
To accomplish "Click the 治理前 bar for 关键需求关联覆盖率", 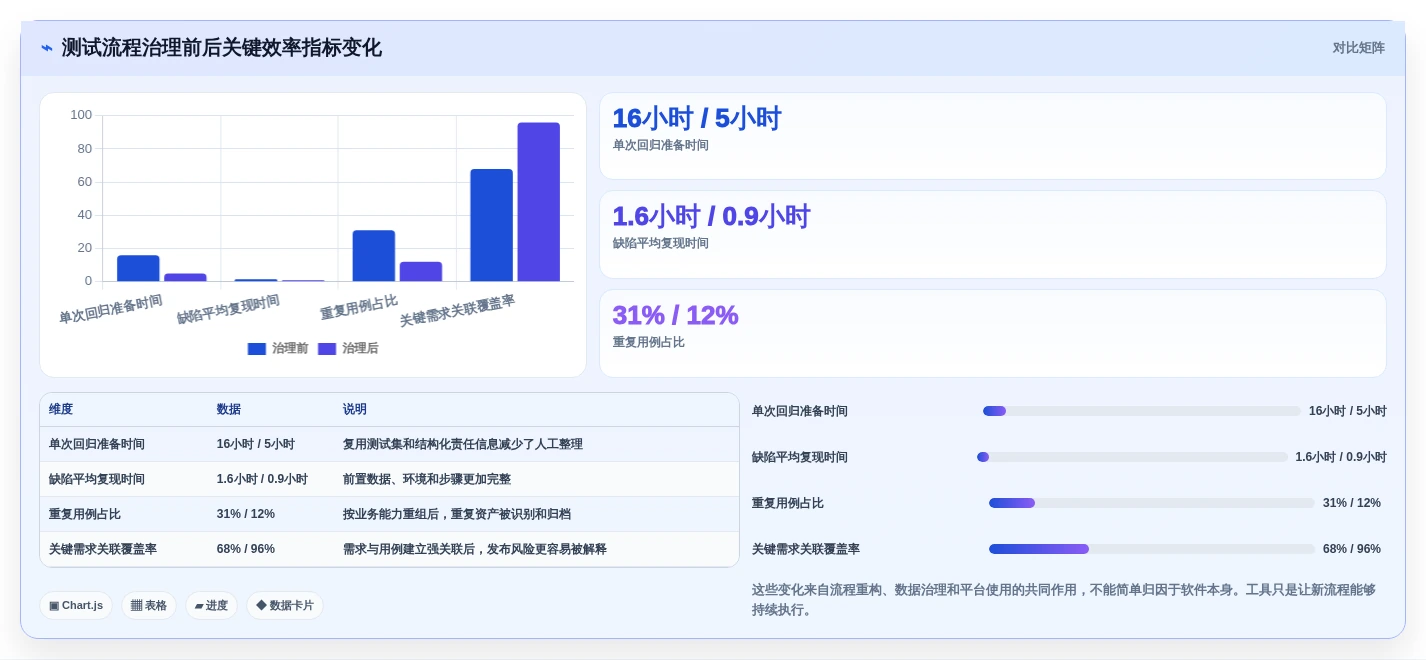I will (492, 225).
